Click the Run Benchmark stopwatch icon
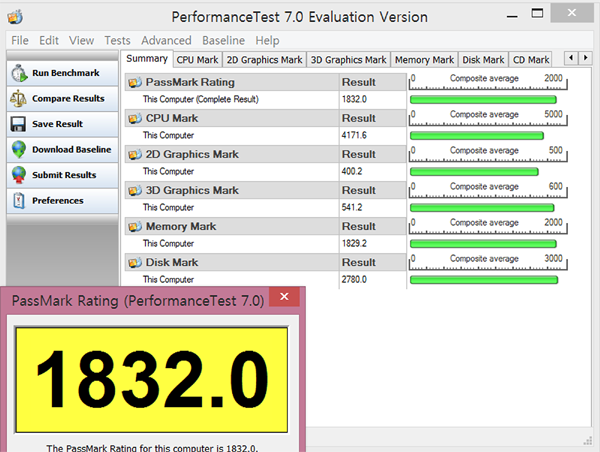This screenshot has height=452, width=600. (x=19, y=73)
